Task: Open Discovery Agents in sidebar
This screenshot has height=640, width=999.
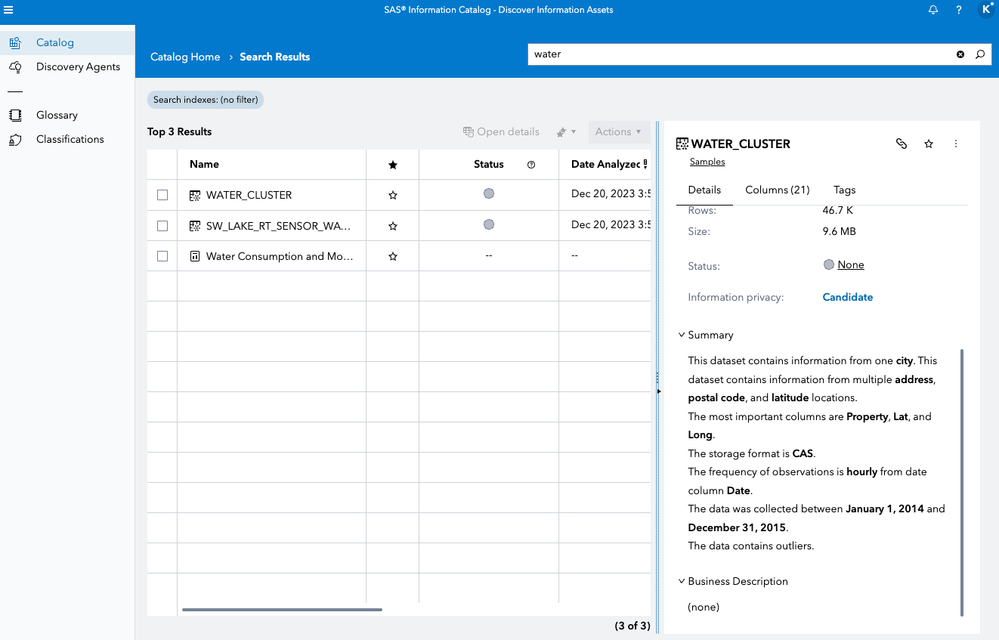Action: [68, 67]
